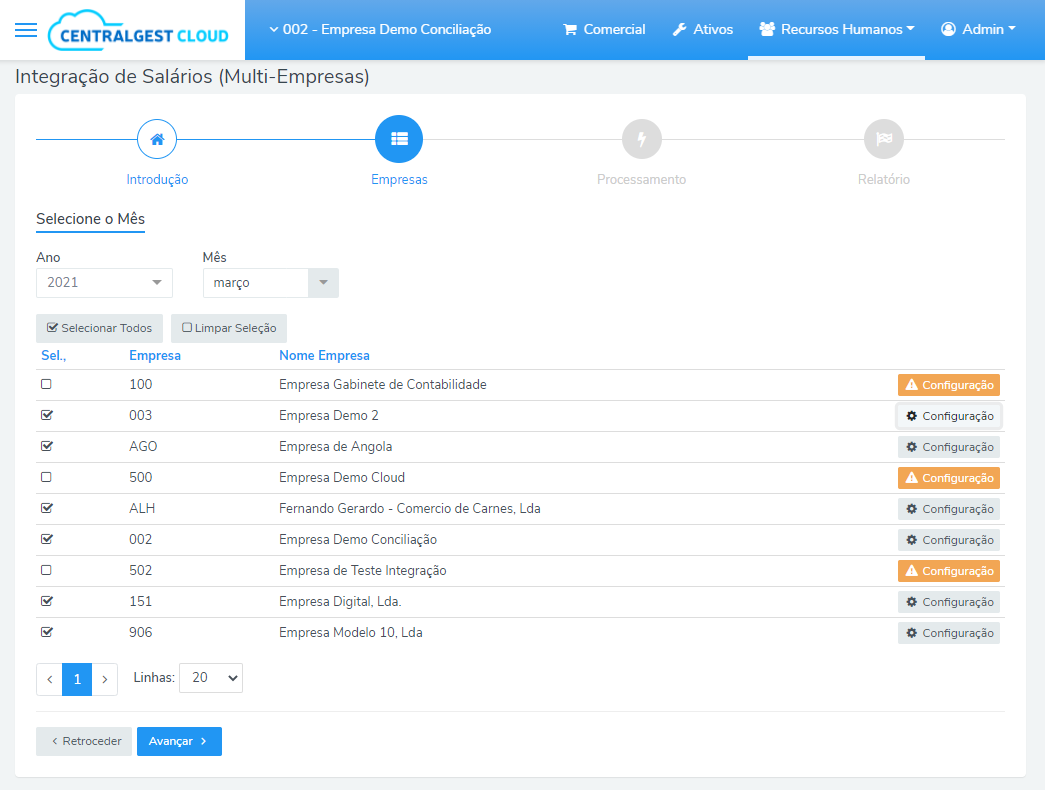1045x790 pixels.
Task: Click company code ALH cell
Action: pos(142,509)
